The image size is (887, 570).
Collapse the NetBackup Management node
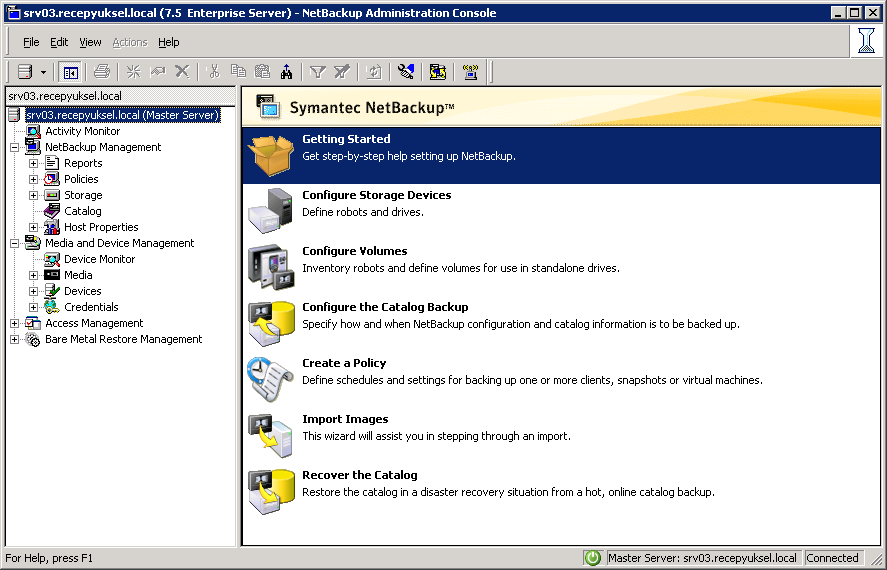[15, 147]
